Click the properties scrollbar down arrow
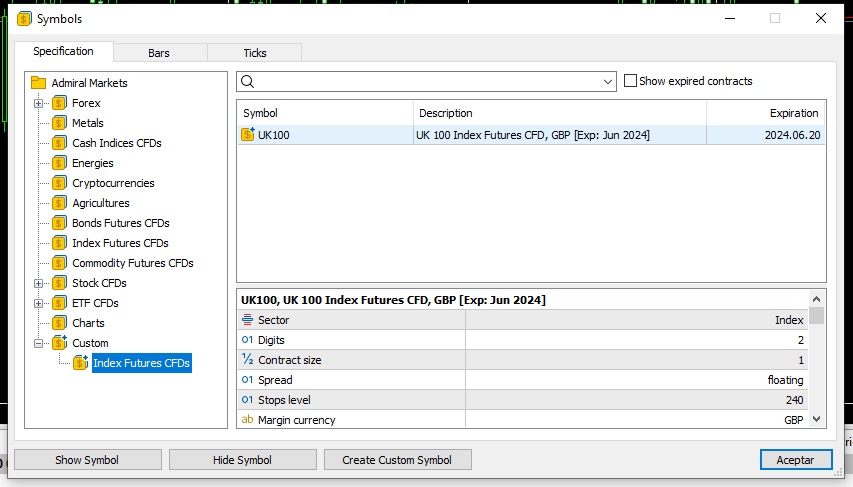This screenshot has height=487, width=853. tap(816, 419)
